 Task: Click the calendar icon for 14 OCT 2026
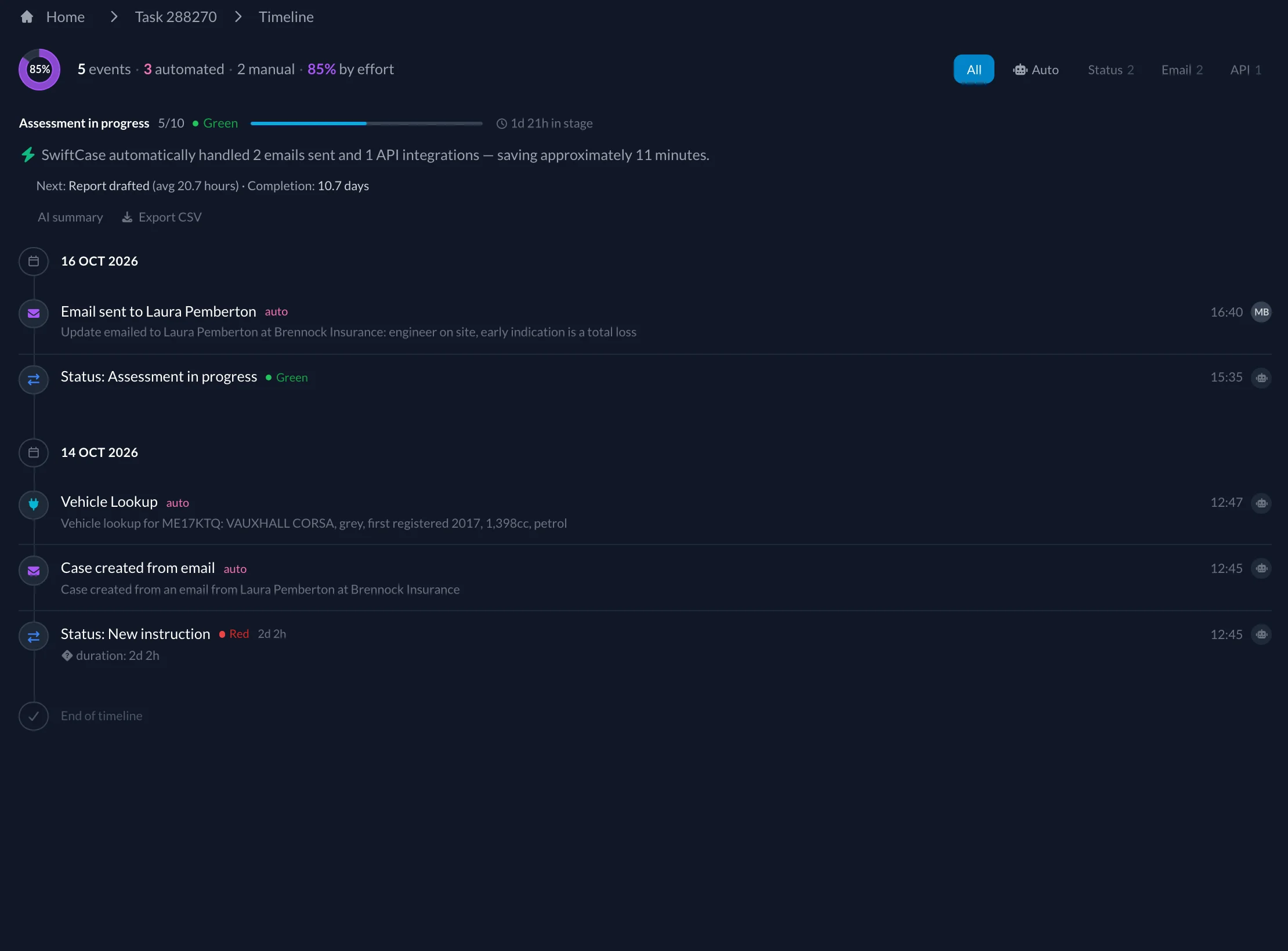click(34, 453)
